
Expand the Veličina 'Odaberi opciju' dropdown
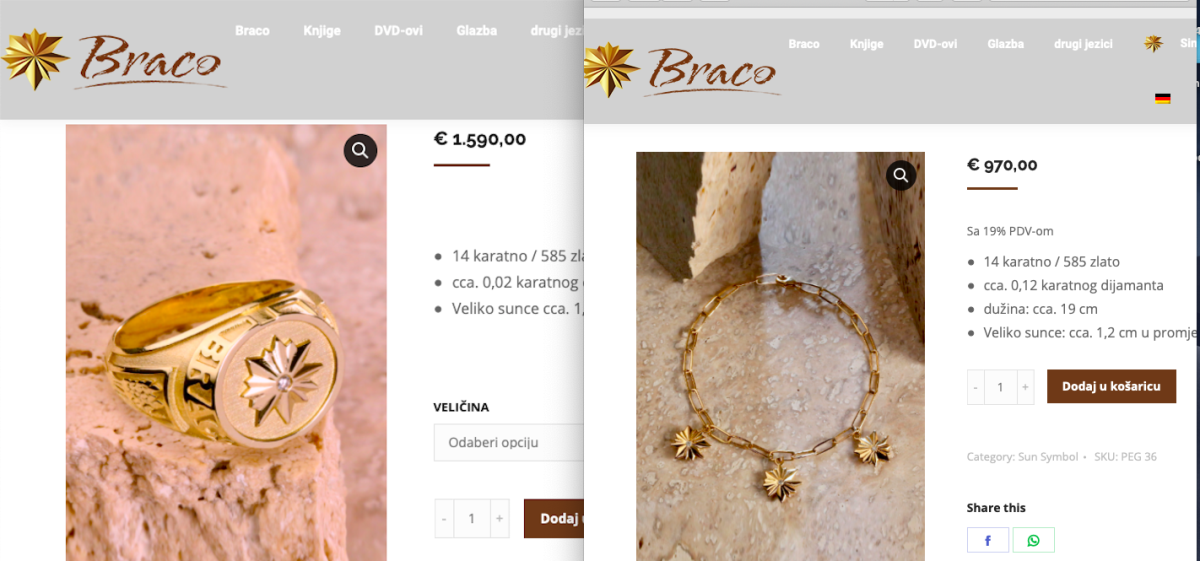pos(508,442)
